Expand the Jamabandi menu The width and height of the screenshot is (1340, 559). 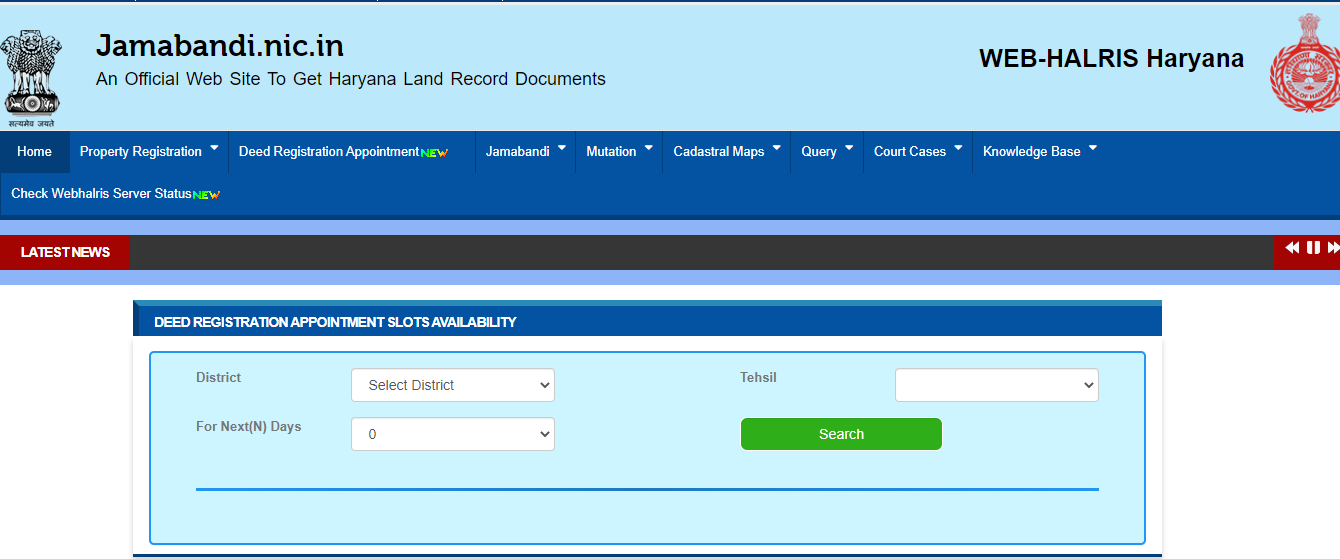point(525,152)
